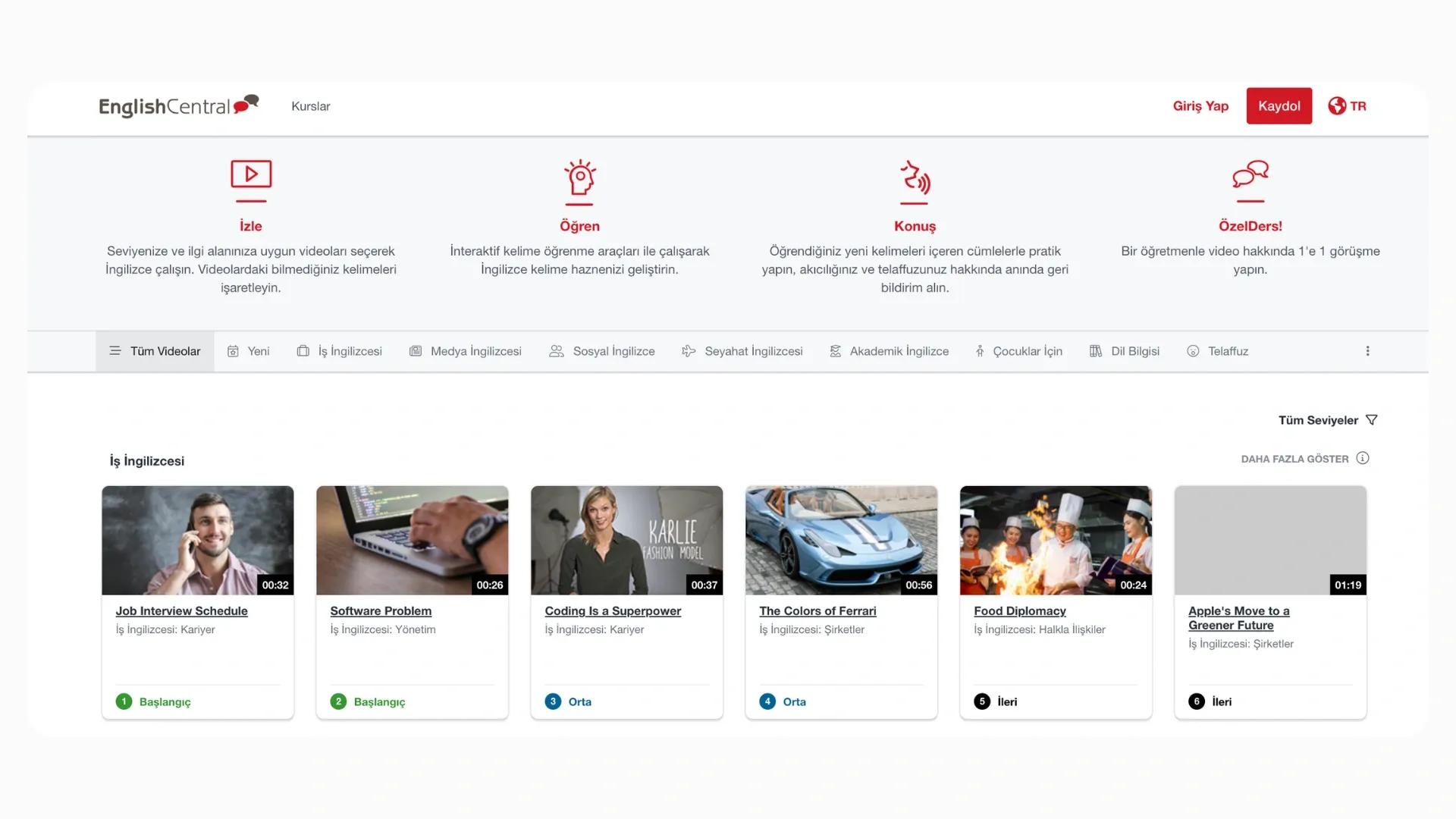Open the Telaffuz tab
The height and width of the screenshot is (819, 1456).
(1217, 351)
